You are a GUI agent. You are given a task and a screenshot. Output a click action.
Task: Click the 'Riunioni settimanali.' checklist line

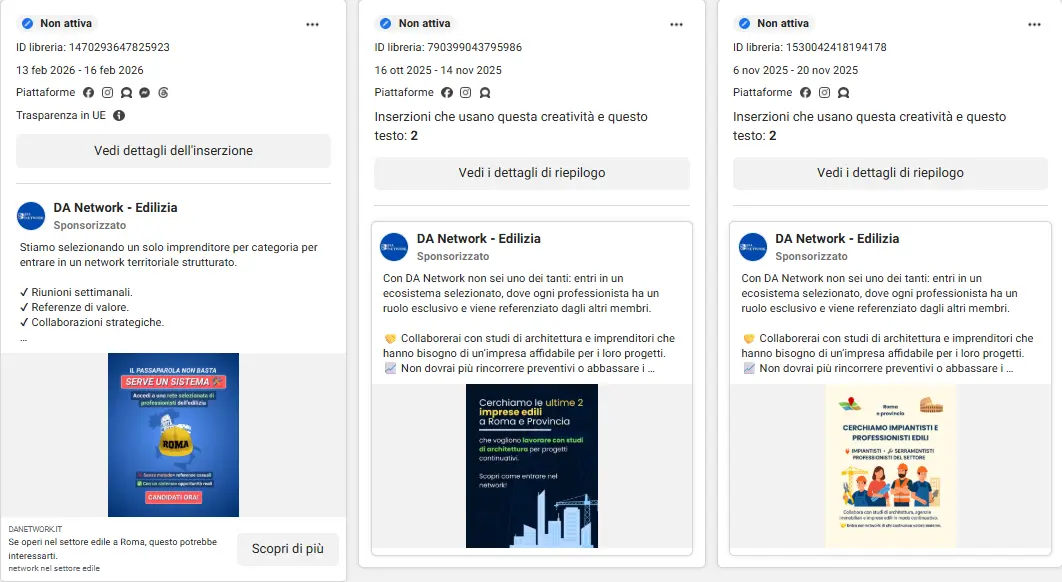(x=76, y=293)
